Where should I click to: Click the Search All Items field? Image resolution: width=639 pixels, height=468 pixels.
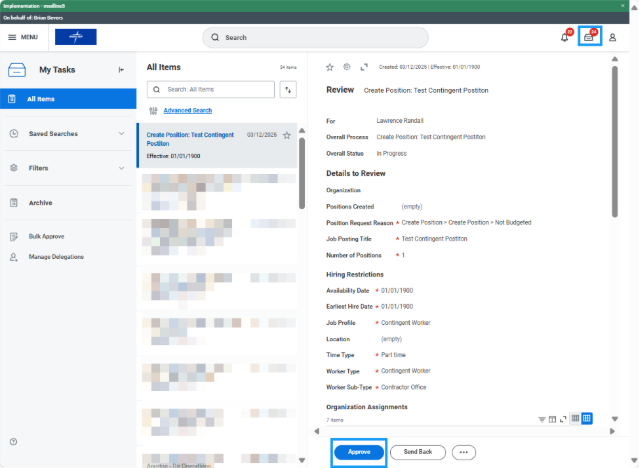point(211,90)
